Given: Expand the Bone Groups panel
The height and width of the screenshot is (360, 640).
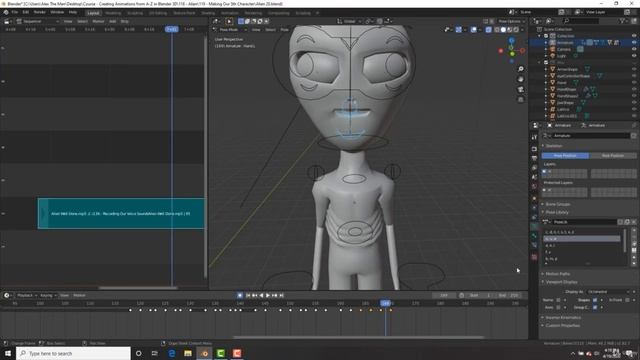Looking at the screenshot, I should 558,204.
